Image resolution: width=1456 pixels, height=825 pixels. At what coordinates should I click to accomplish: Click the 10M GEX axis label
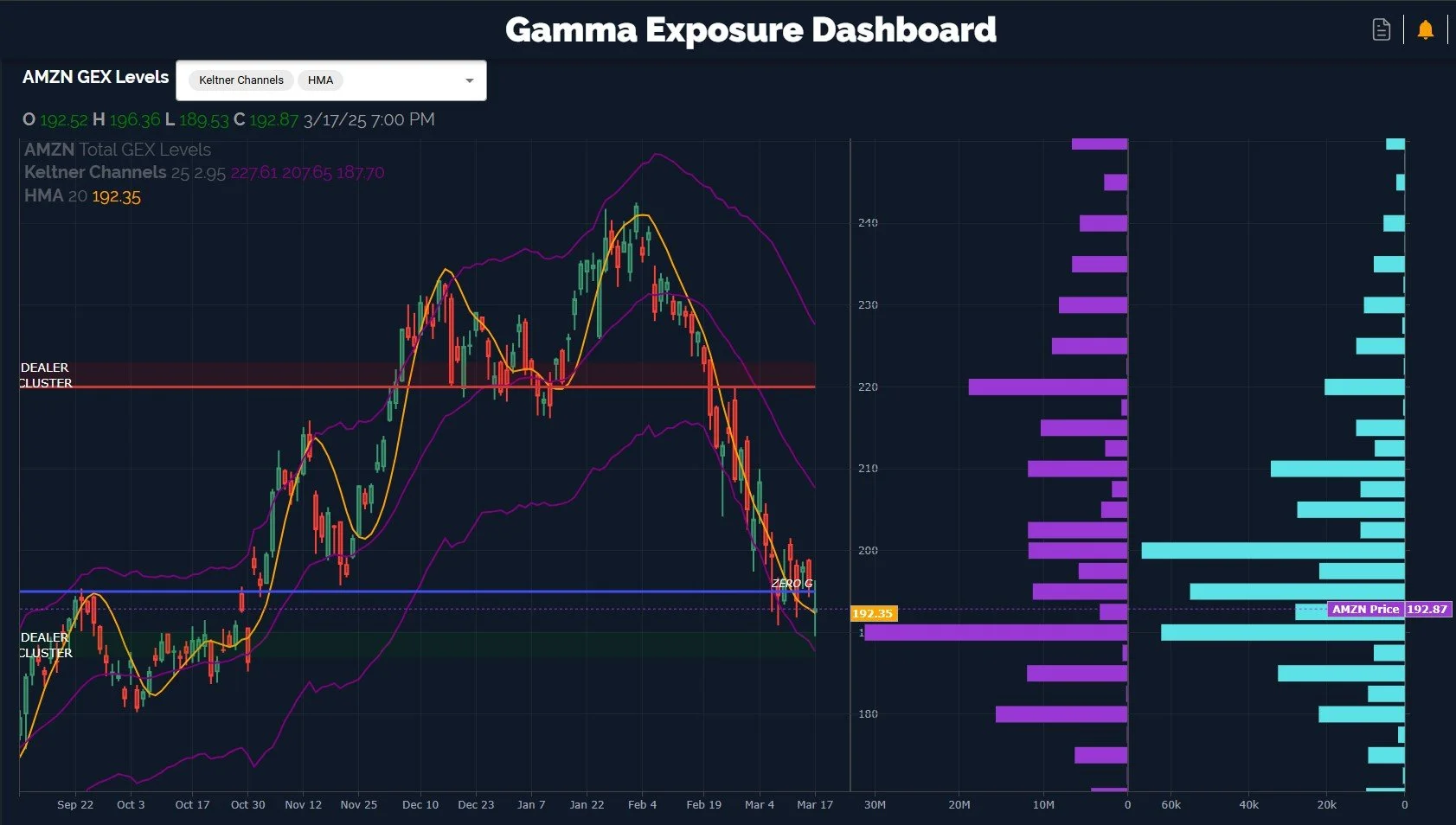tap(1043, 805)
